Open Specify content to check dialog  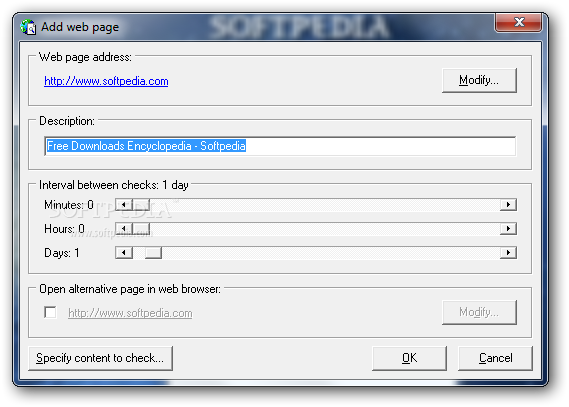[x=100, y=358]
